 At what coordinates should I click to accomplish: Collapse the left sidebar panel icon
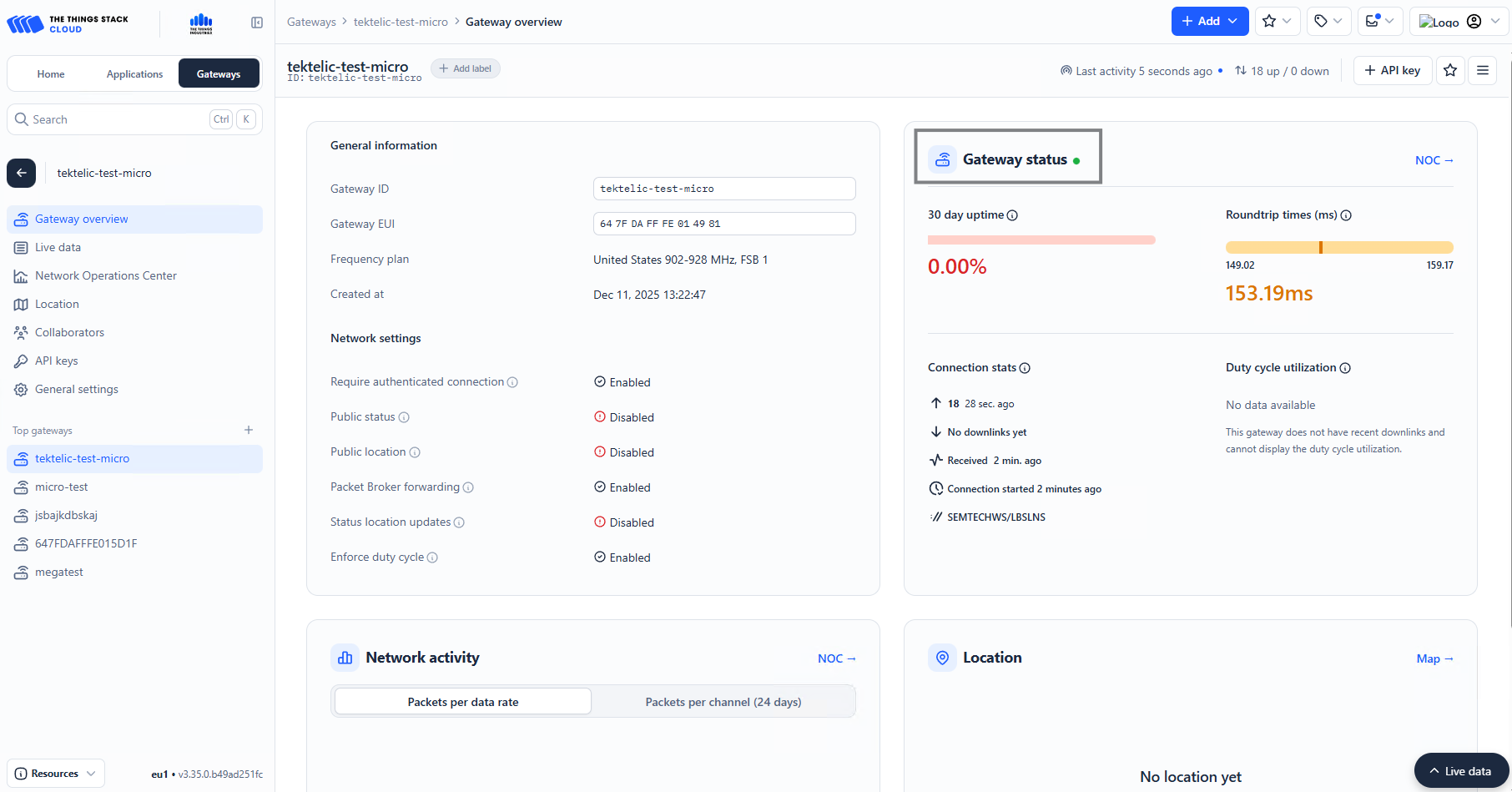click(x=256, y=22)
